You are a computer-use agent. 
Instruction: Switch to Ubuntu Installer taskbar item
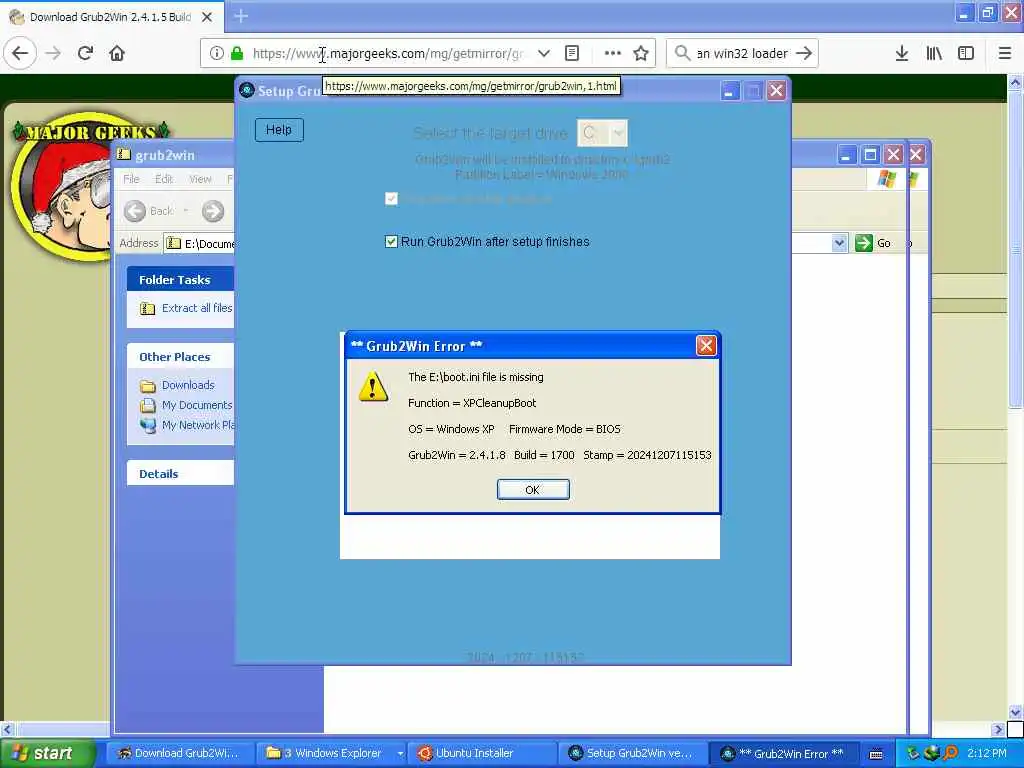(482, 754)
